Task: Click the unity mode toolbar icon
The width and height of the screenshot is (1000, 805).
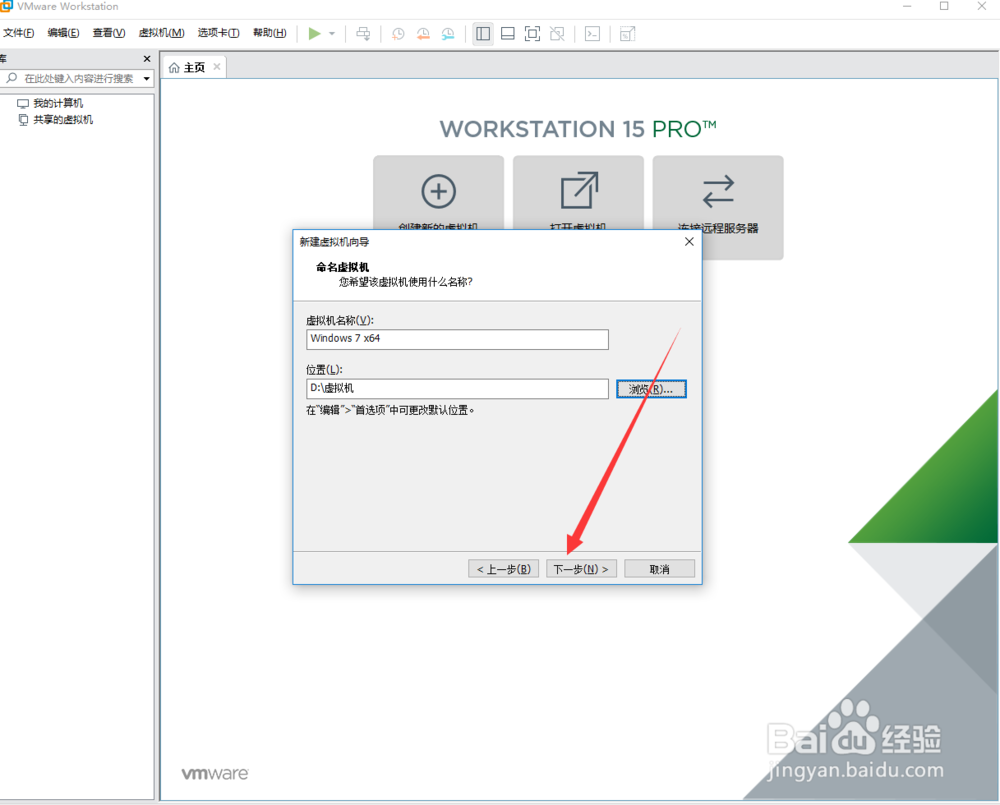Action: [x=557, y=34]
